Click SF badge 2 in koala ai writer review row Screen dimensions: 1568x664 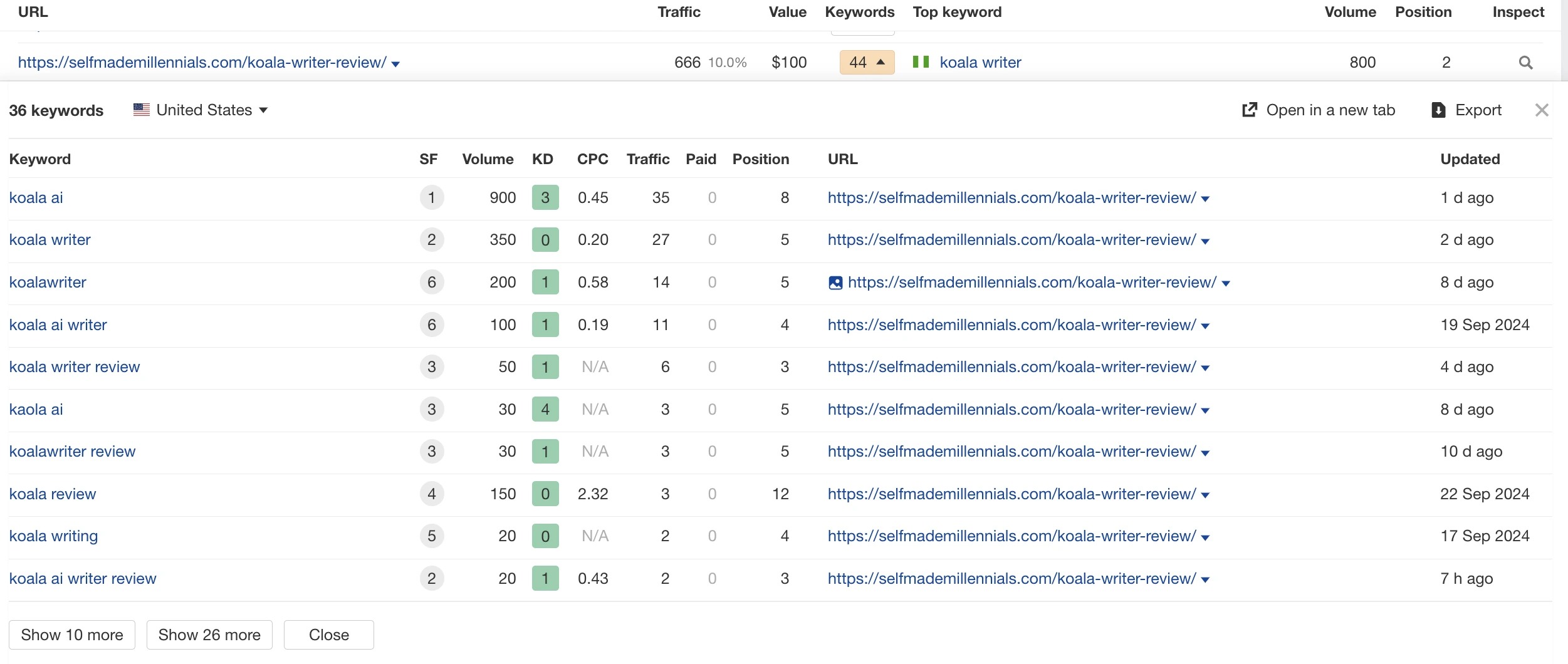432,579
